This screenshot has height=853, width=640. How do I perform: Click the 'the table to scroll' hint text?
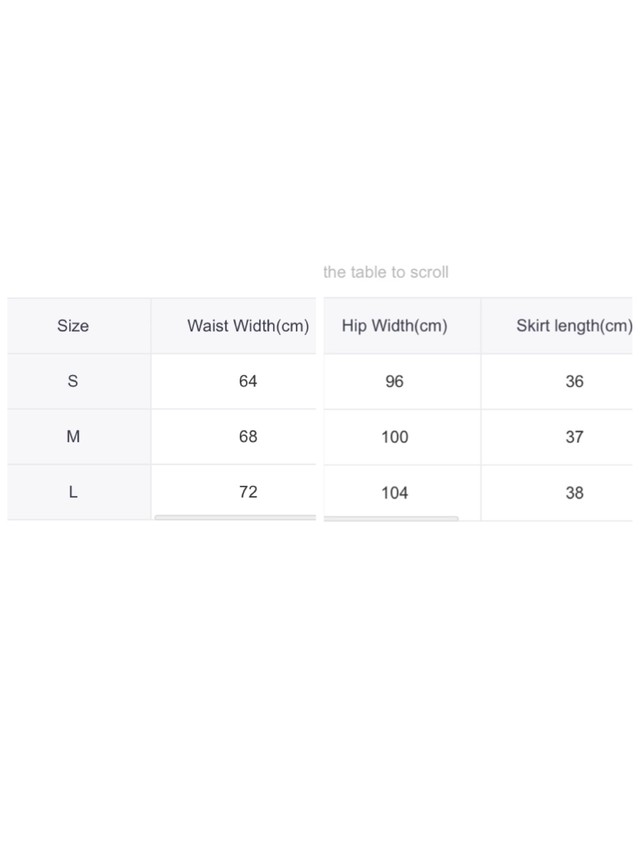point(386,272)
